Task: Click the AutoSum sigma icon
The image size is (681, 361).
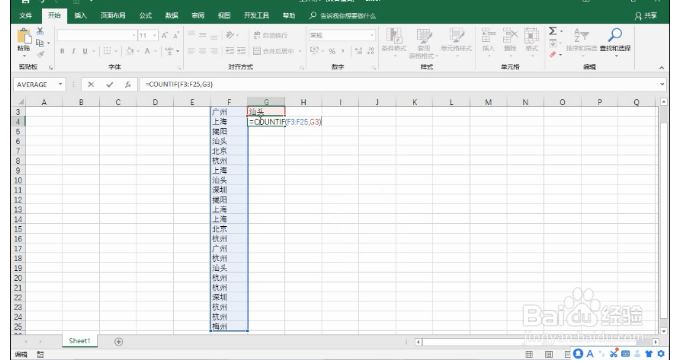Action: tap(552, 31)
